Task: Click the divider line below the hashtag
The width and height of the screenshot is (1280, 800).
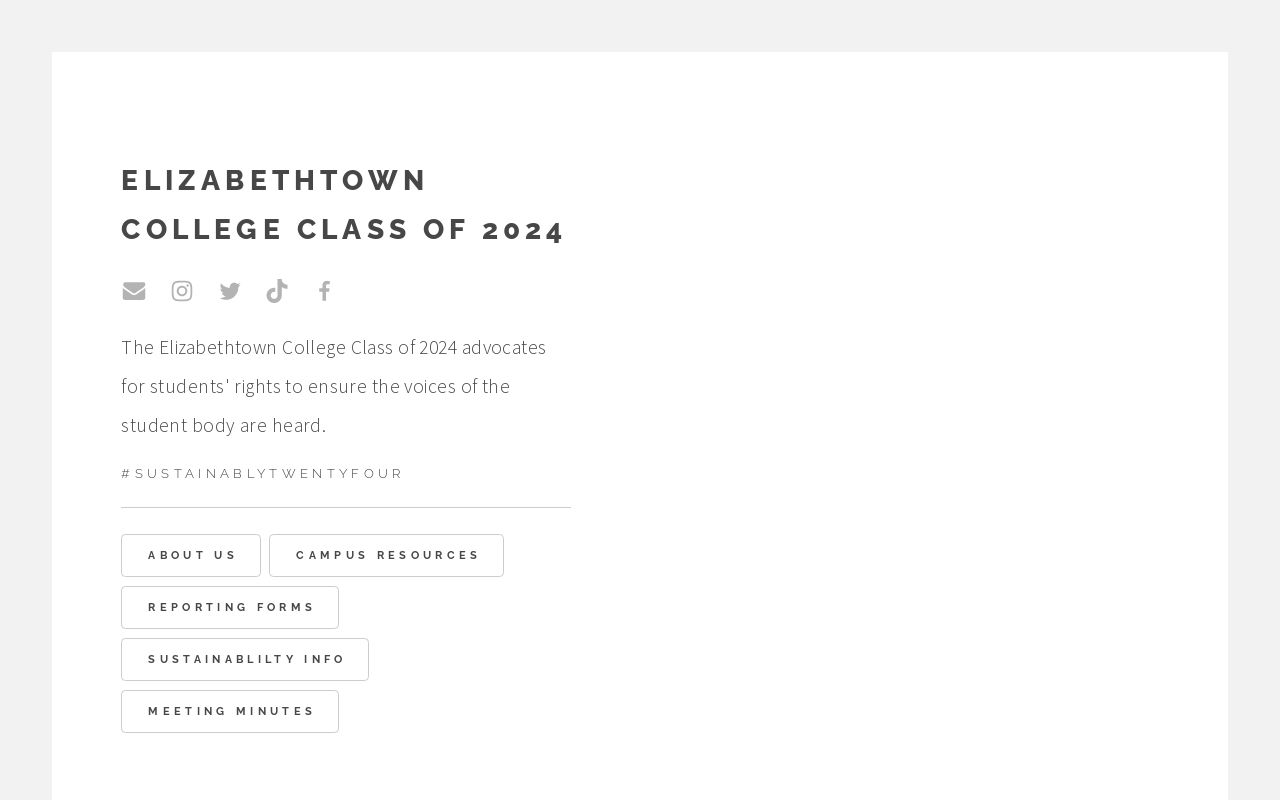Action: 346,508
